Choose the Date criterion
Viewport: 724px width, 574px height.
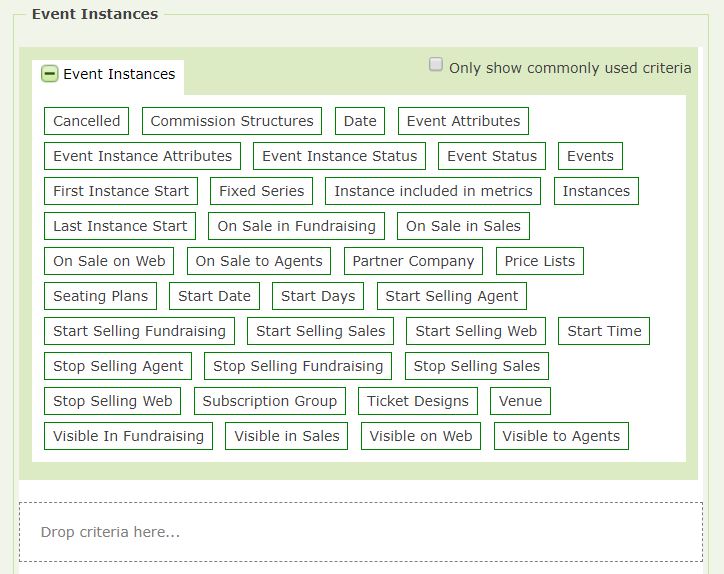click(360, 121)
